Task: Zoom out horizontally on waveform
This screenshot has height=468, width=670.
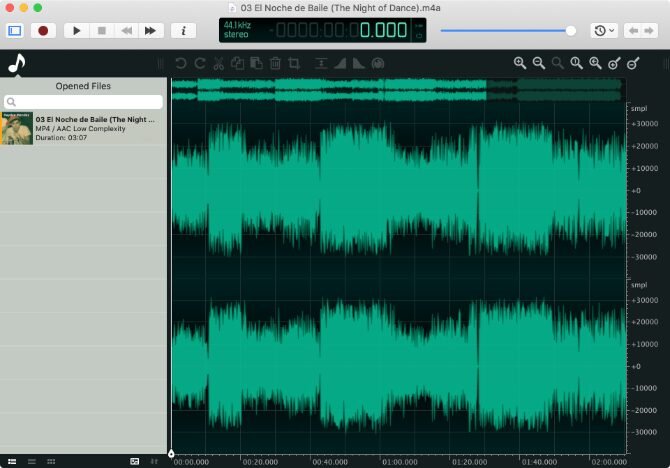Action: 538,63
